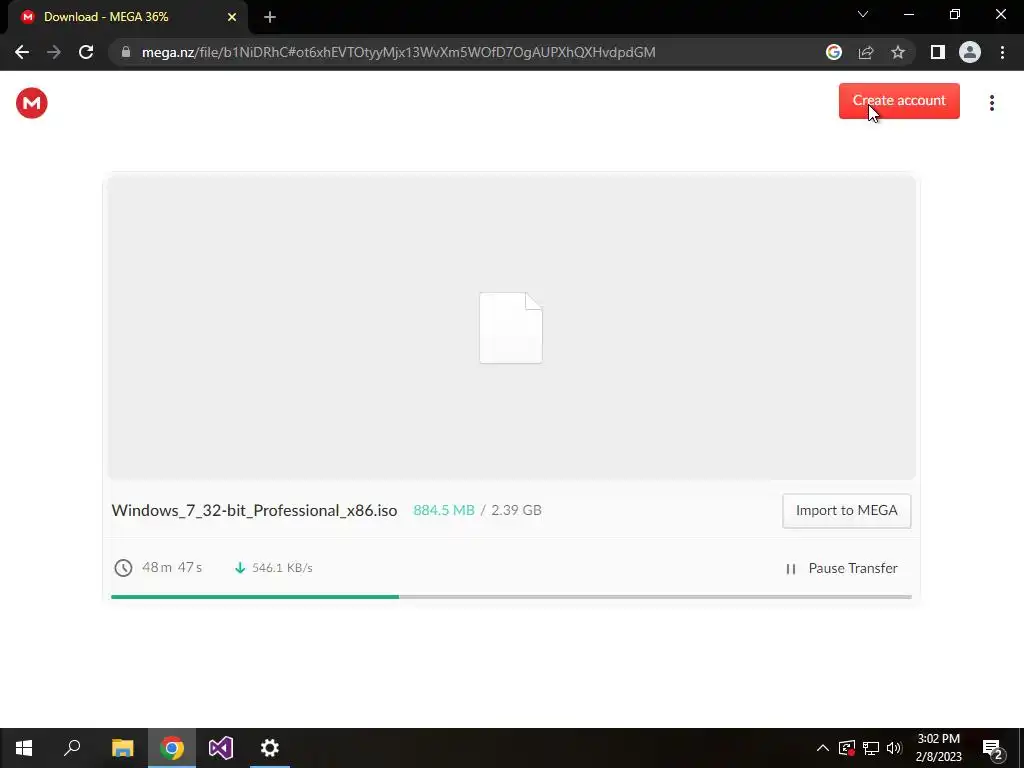Click the network tray icon
This screenshot has width=1024, height=768.
871,748
